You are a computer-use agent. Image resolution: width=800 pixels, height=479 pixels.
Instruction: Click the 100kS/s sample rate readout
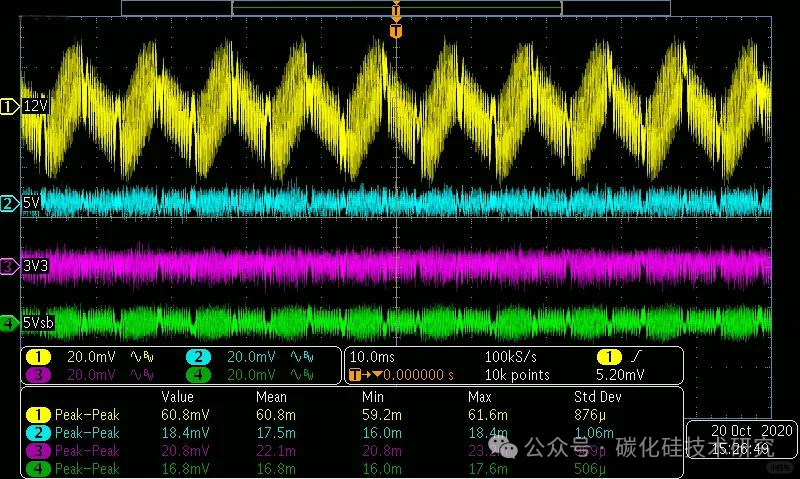click(x=511, y=357)
